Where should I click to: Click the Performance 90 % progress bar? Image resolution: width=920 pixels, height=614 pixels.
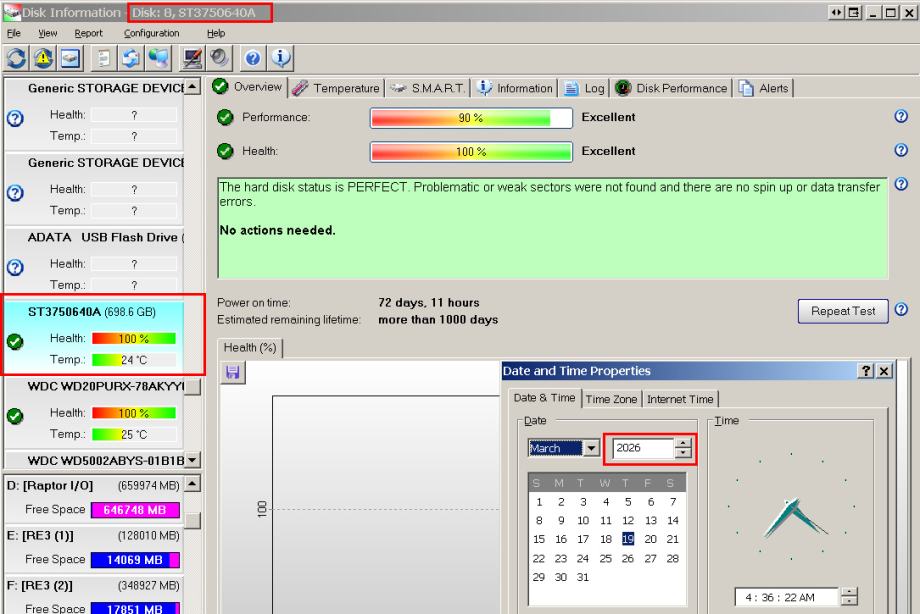pyautogui.click(x=471, y=118)
